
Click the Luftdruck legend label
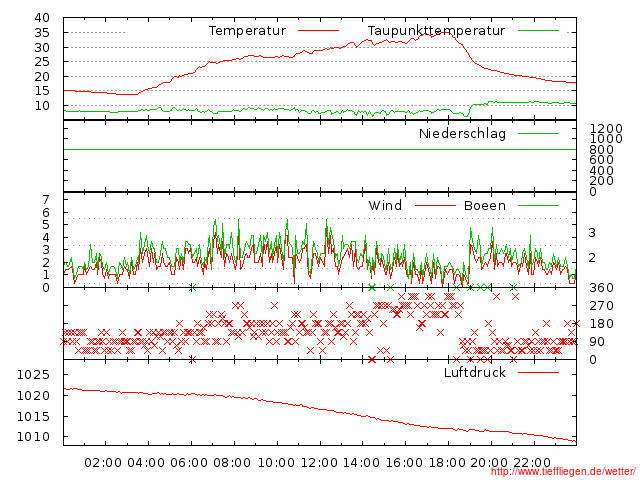tap(475, 372)
